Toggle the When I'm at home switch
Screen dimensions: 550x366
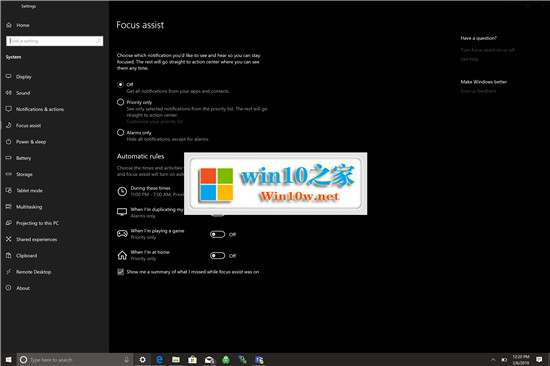click(217, 255)
